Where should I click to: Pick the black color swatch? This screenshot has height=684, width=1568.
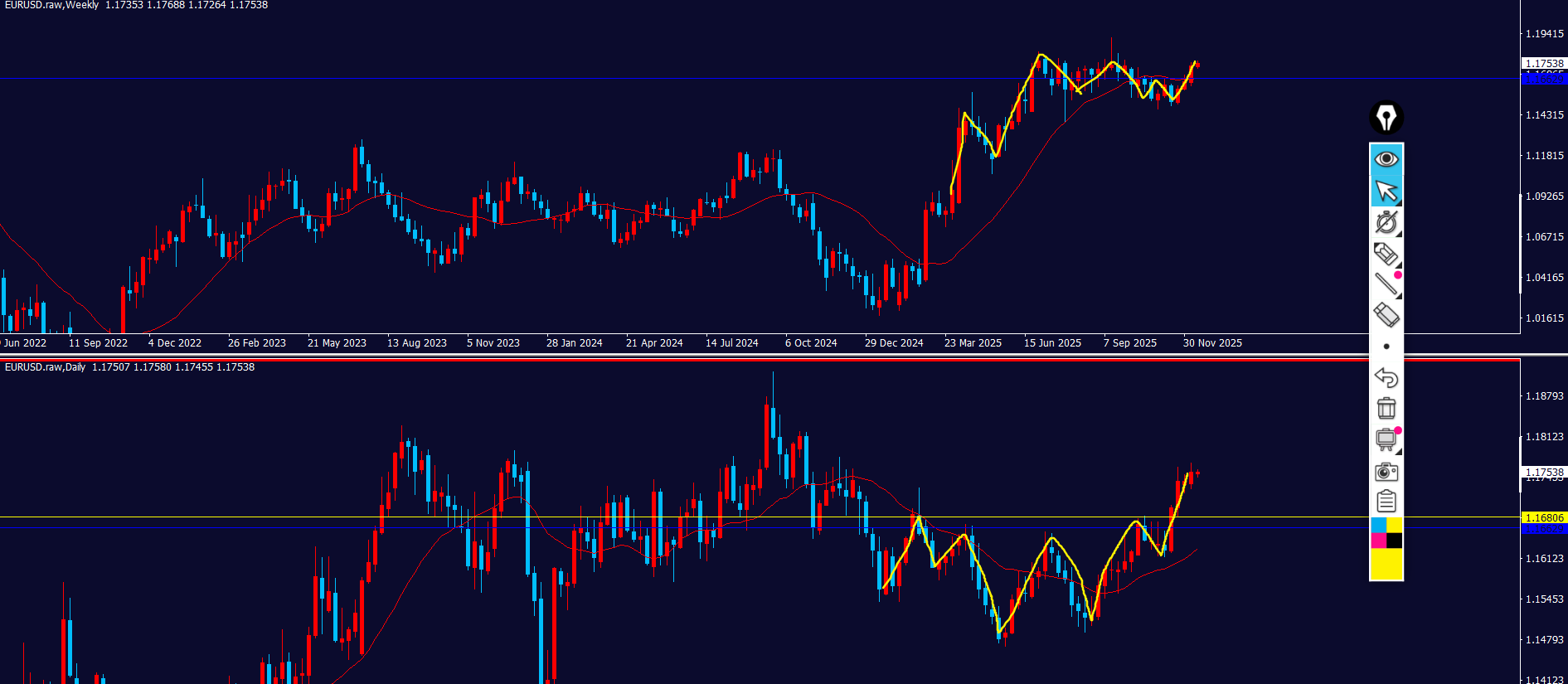[x=1395, y=541]
